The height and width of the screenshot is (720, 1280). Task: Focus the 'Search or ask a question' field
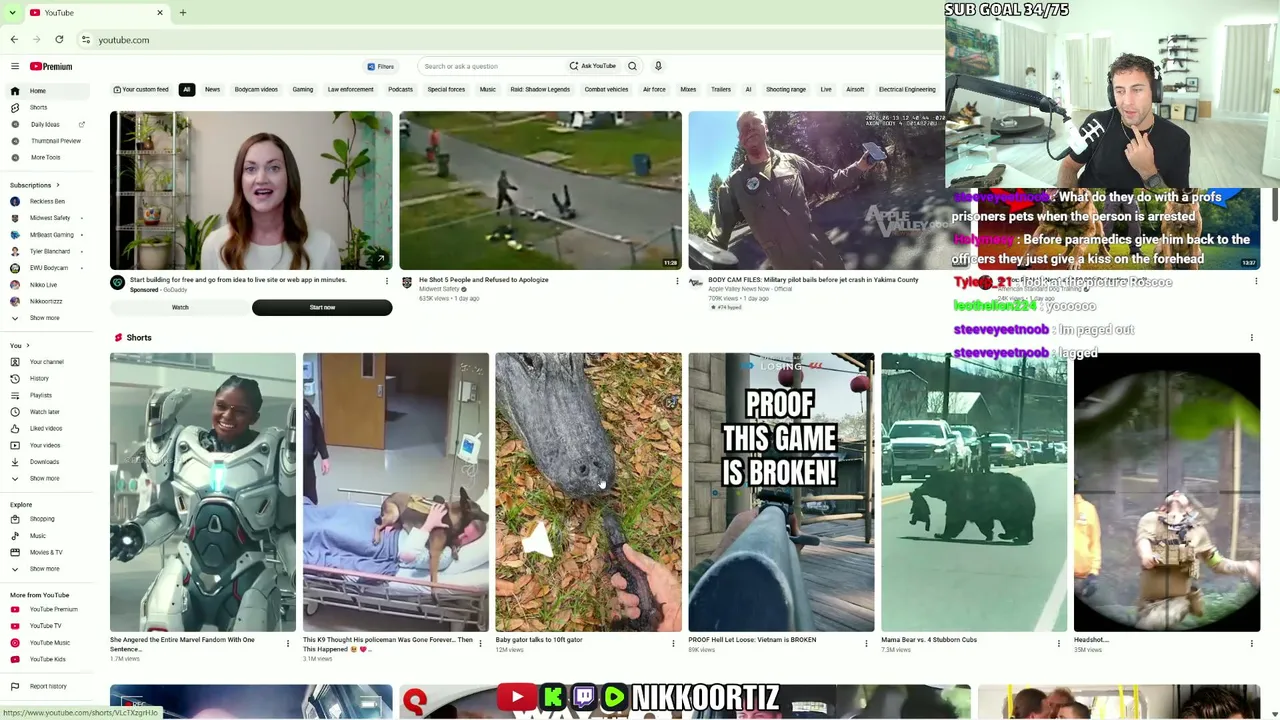(x=492, y=67)
